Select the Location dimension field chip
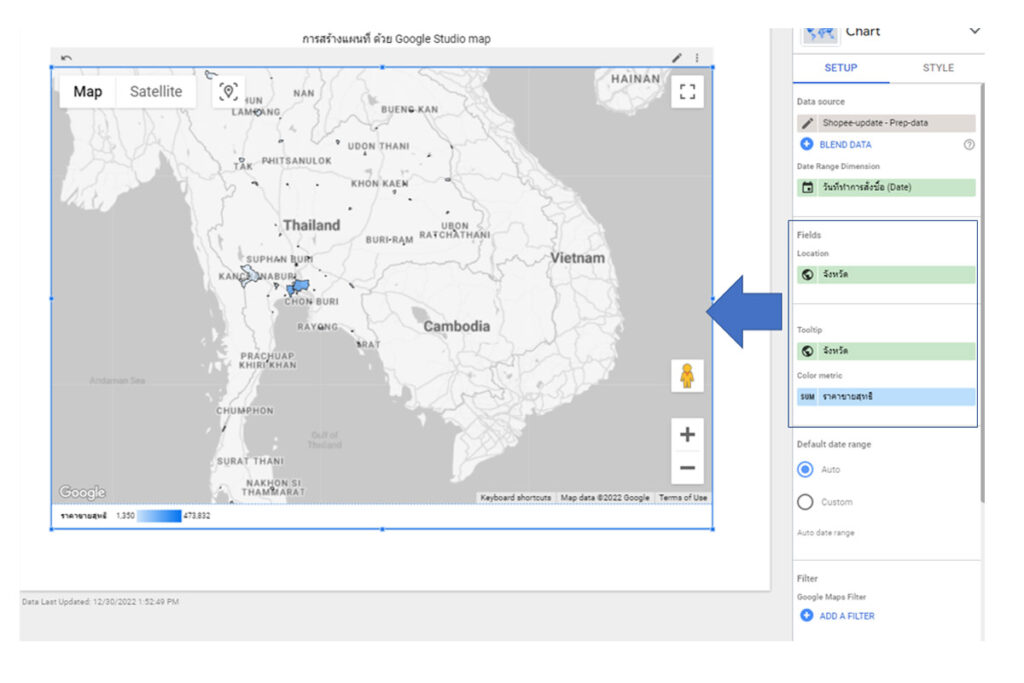 pos(886,274)
